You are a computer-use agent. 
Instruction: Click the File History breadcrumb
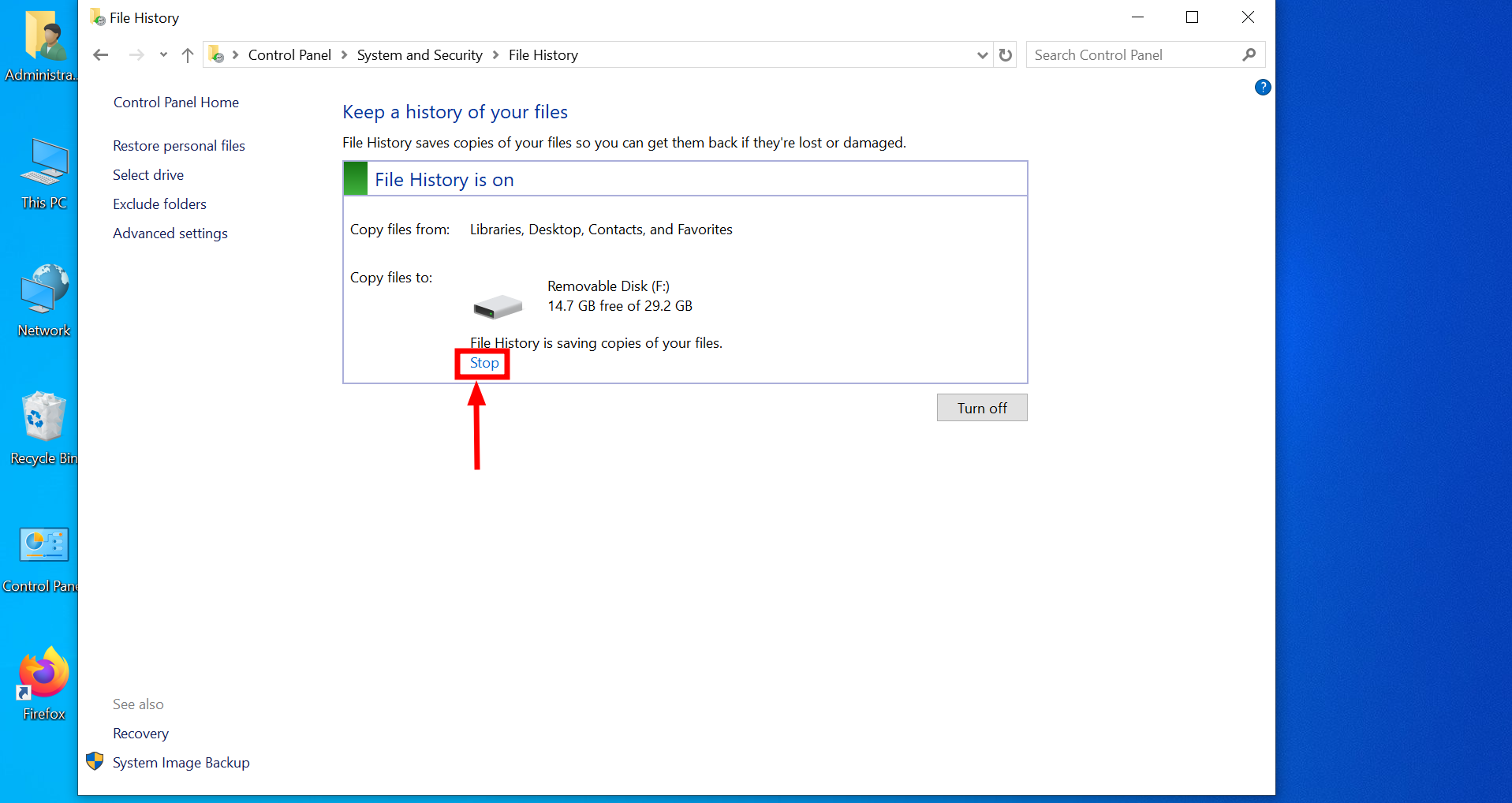543,55
